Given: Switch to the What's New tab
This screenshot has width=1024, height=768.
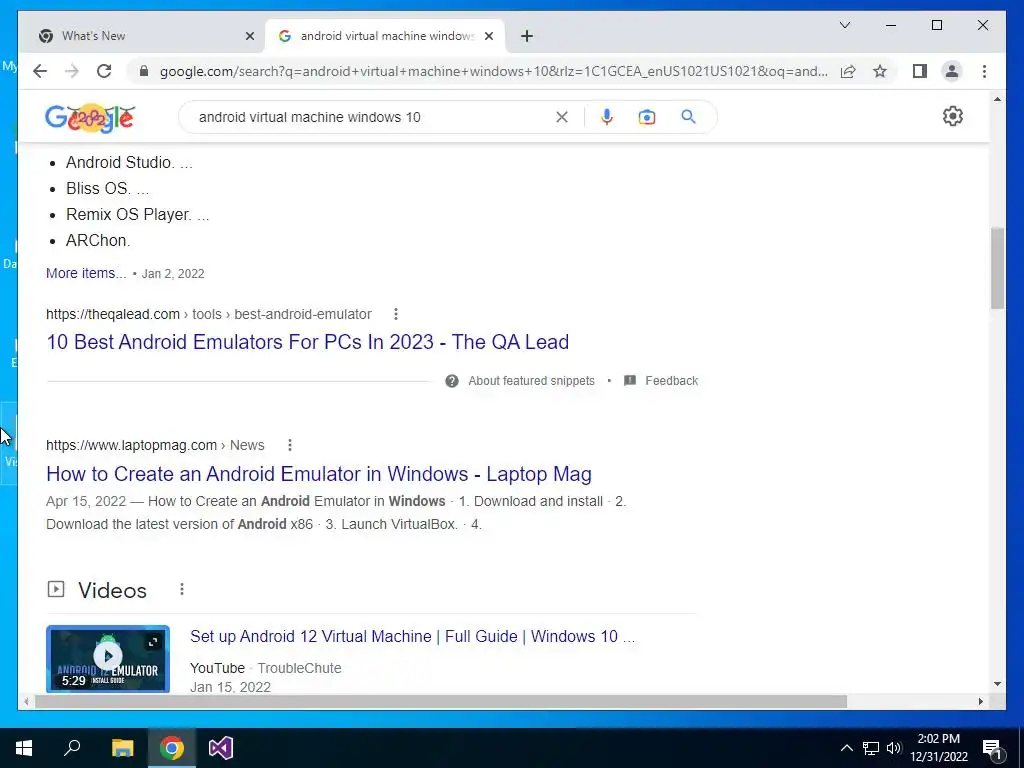Looking at the screenshot, I should (142, 36).
